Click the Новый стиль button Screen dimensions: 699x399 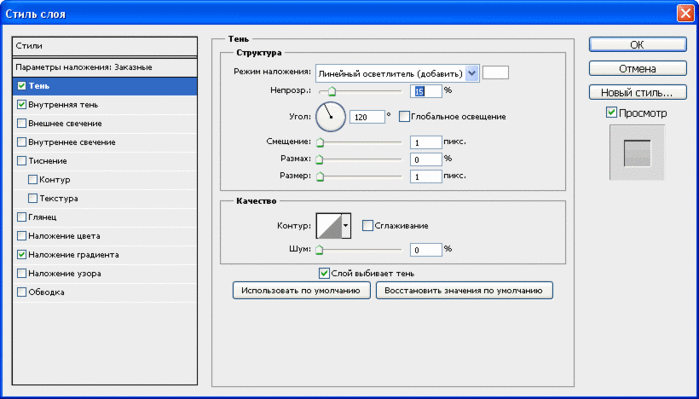[637, 93]
